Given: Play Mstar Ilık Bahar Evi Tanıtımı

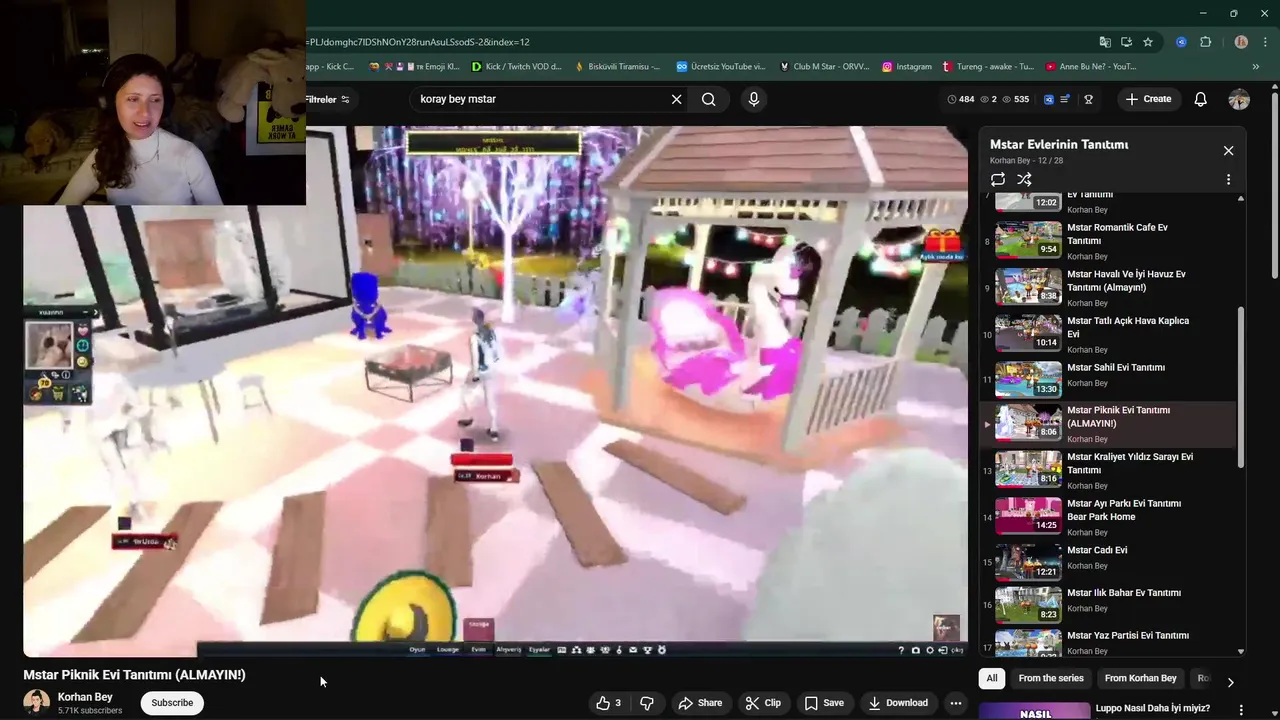Looking at the screenshot, I should (1108, 605).
